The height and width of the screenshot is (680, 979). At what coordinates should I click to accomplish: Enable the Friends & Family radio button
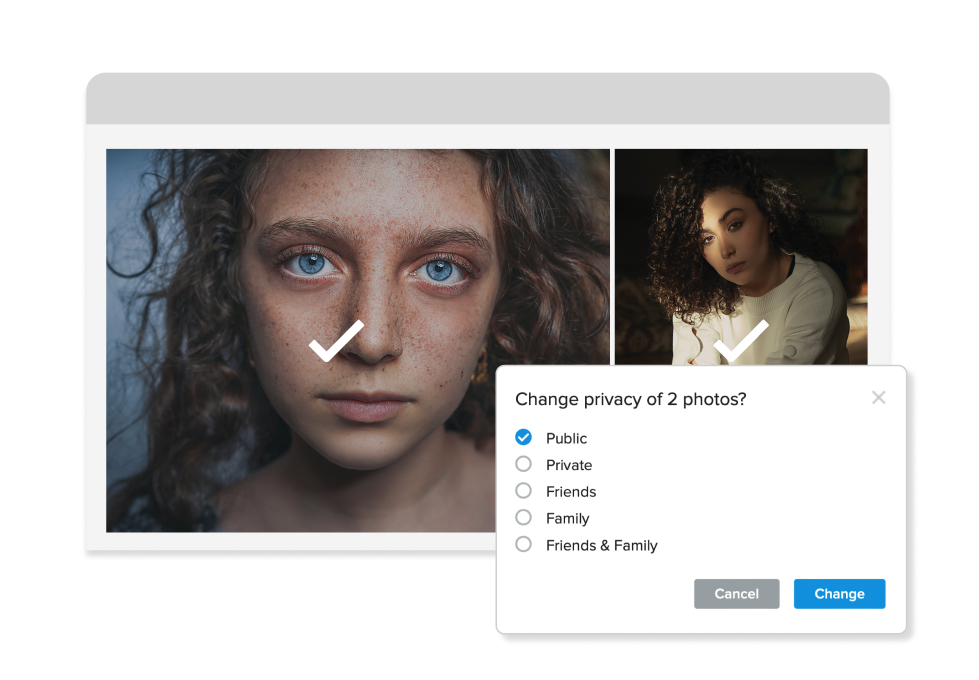pos(523,545)
